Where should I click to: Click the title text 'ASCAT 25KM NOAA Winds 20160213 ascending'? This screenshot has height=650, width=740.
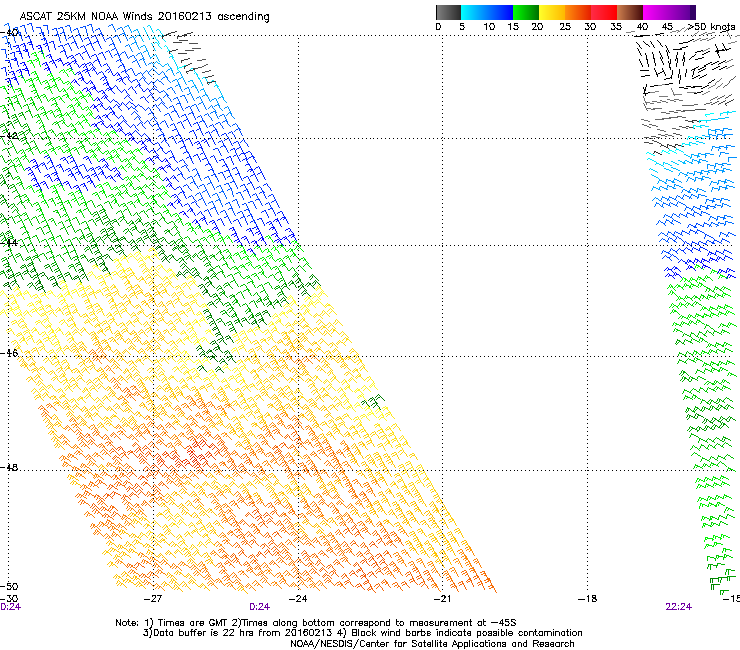click(x=144, y=17)
